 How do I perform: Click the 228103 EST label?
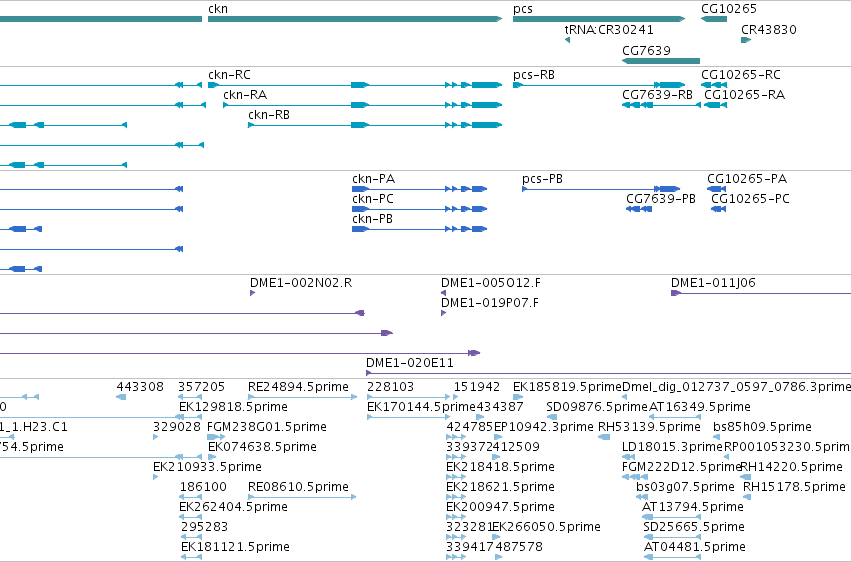point(390,387)
